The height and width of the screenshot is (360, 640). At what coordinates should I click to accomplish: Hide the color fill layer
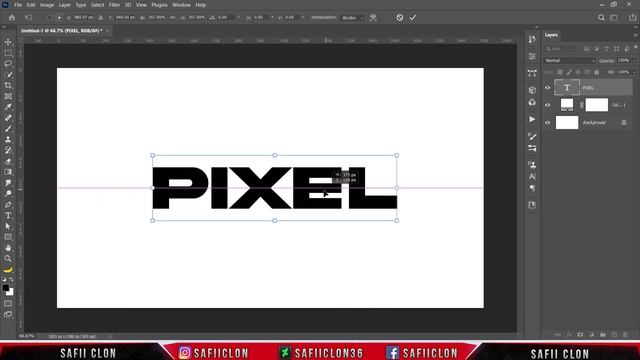(x=548, y=105)
